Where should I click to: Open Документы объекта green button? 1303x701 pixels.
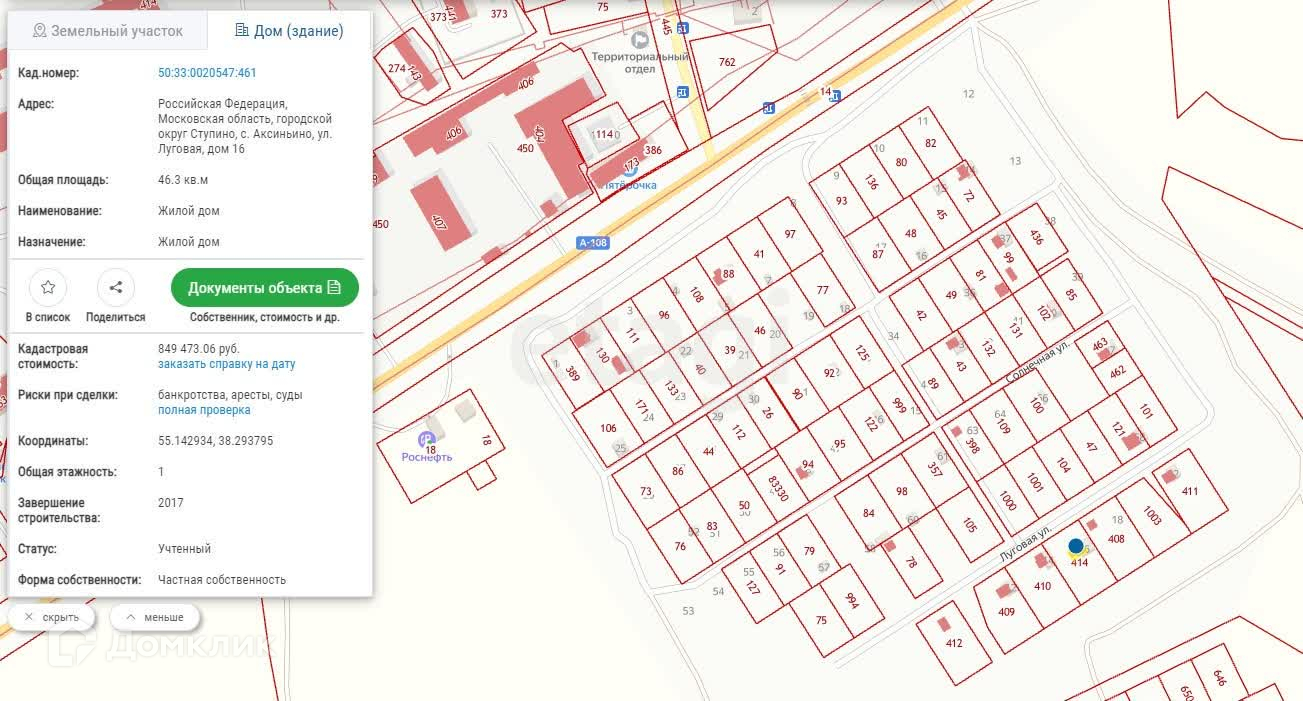[265, 288]
